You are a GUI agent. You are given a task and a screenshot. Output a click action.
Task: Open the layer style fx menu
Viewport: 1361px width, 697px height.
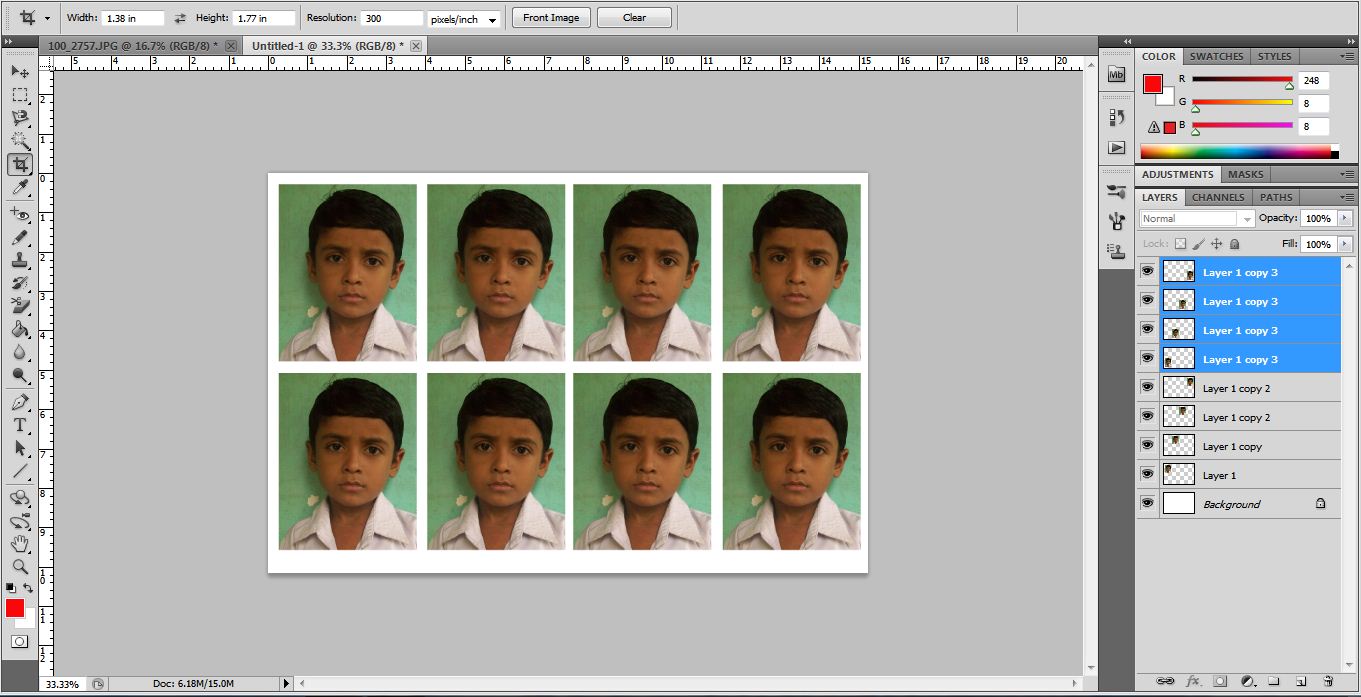(1192, 681)
